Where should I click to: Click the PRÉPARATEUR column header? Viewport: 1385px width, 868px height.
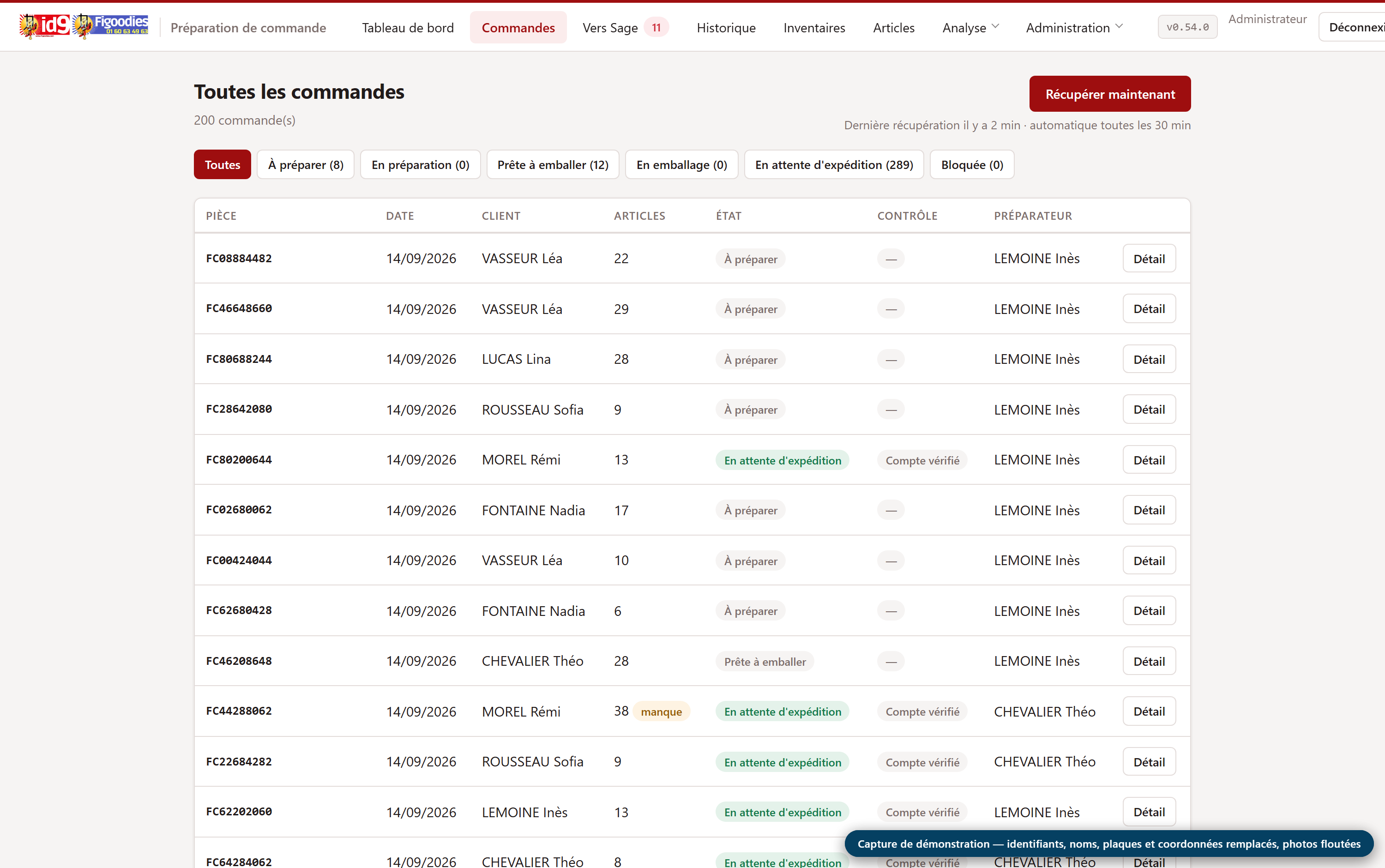1033,216
